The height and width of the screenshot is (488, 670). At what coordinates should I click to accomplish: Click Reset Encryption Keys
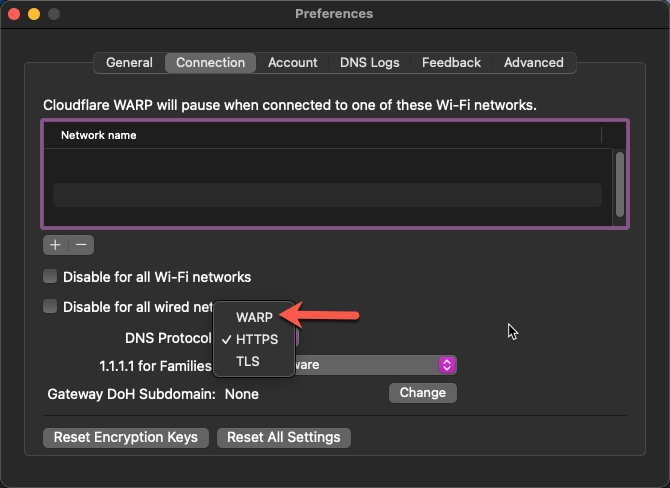126,438
